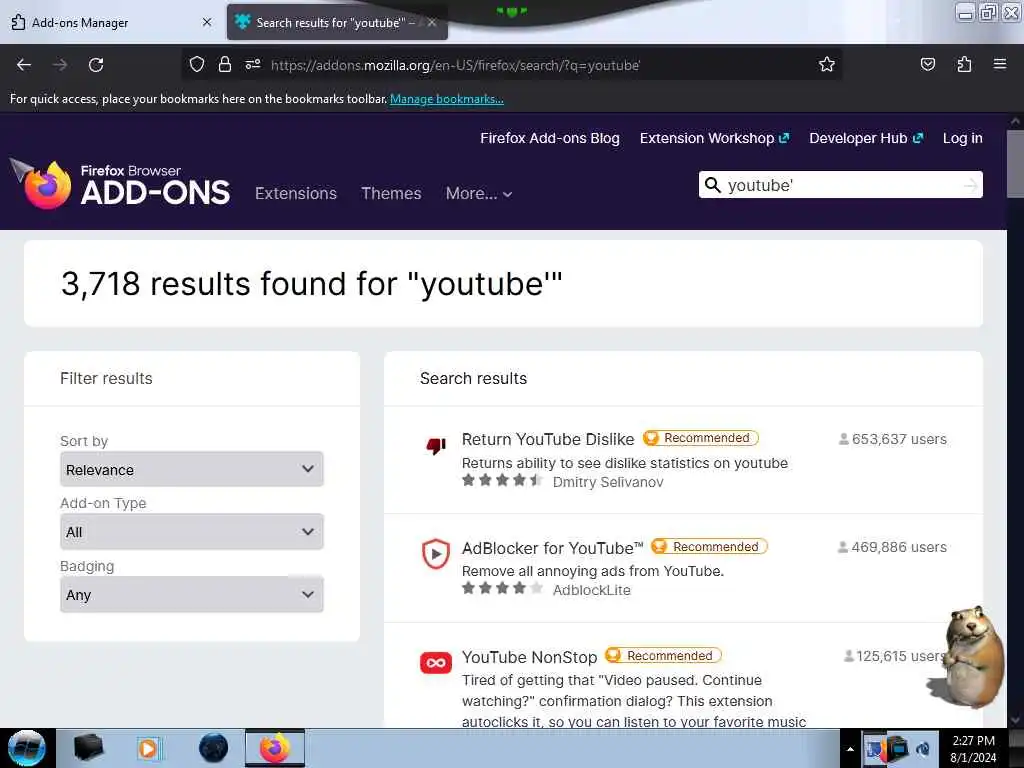Image resolution: width=1024 pixels, height=768 pixels.
Task: Click the search magnifier icon
Action: [713, 185]
